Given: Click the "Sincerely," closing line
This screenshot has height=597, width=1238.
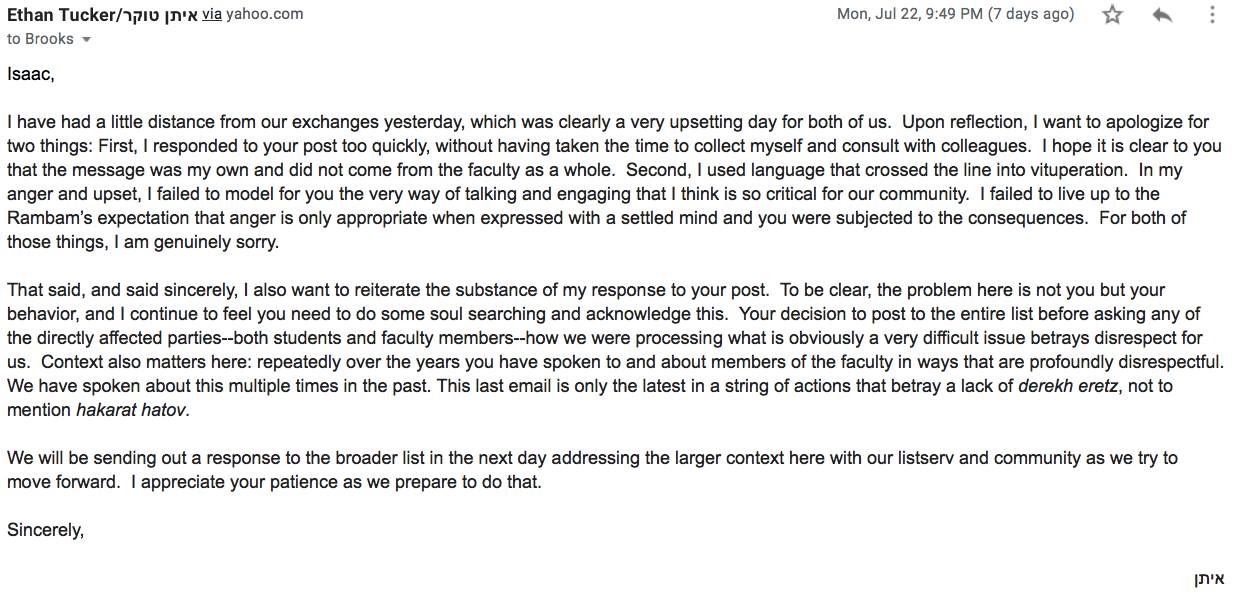Looking at the screenshot, I should 45,530.
